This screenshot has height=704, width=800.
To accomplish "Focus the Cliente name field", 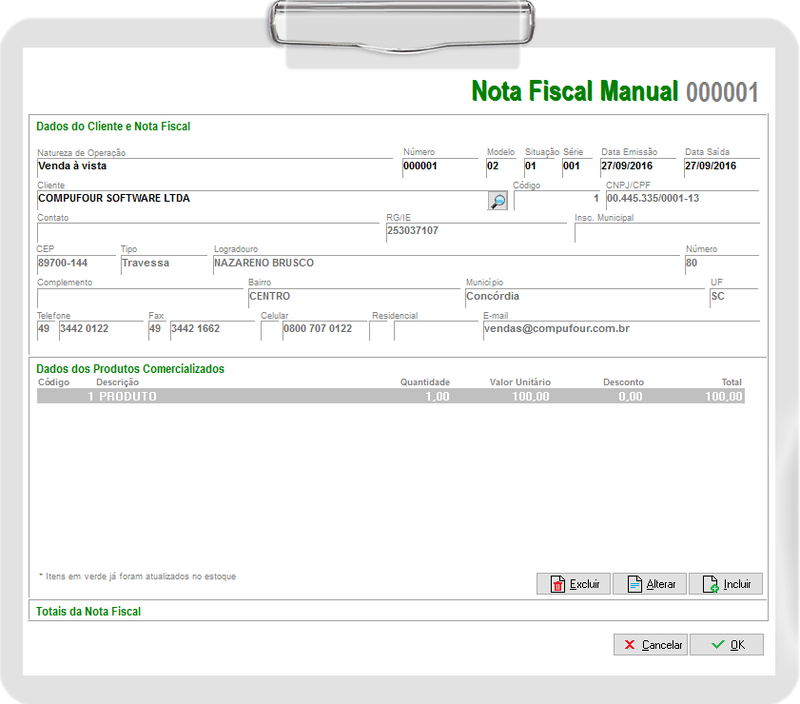I will tap(260, 199).
